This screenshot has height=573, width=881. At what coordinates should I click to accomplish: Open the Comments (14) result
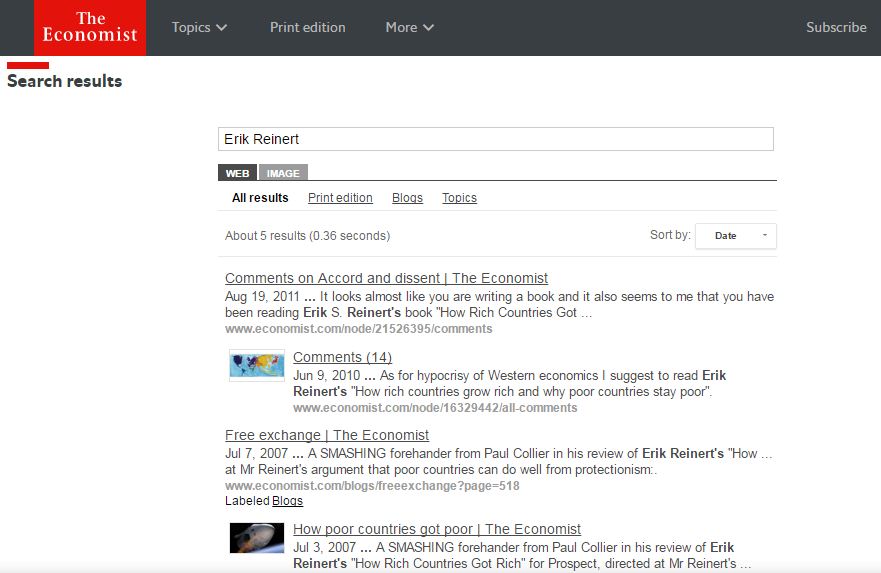click(x=342, y=357)
